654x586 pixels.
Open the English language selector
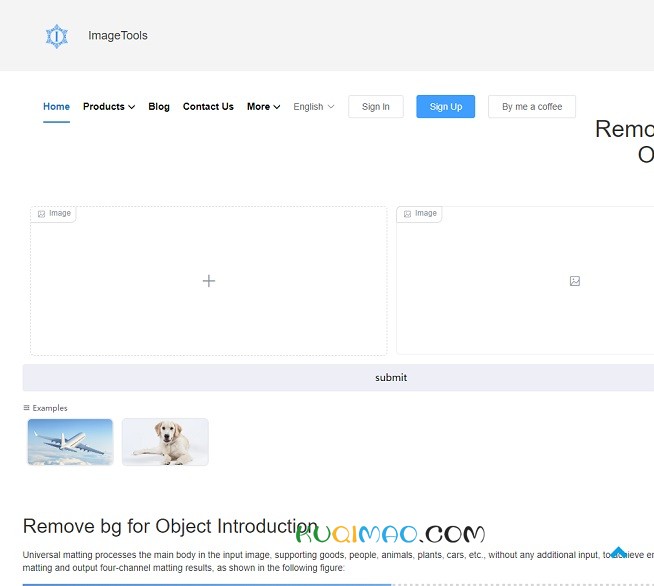click(314, 107)
